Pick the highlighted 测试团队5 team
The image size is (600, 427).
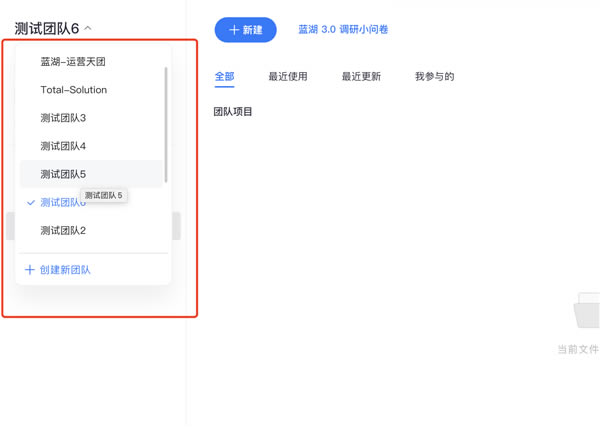pyautogui.click(x=63, y=174)
